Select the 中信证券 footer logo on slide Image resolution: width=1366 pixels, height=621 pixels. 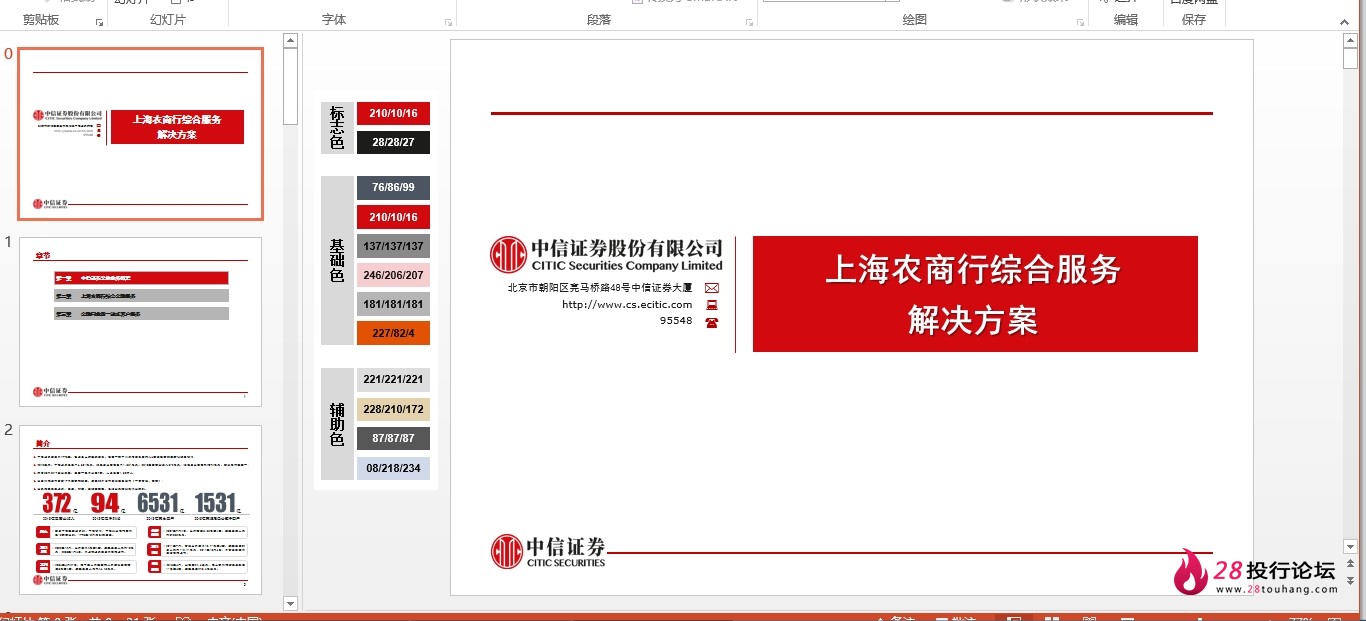click(548, 551)
